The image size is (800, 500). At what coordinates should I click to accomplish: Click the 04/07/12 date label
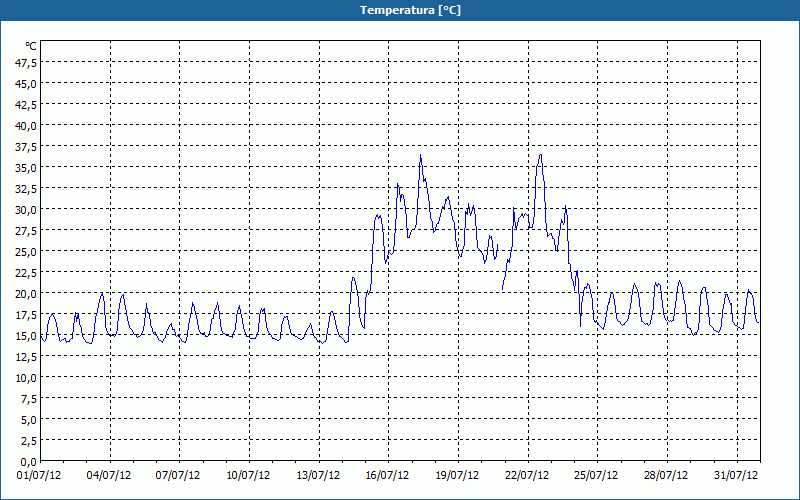[109, 476]
